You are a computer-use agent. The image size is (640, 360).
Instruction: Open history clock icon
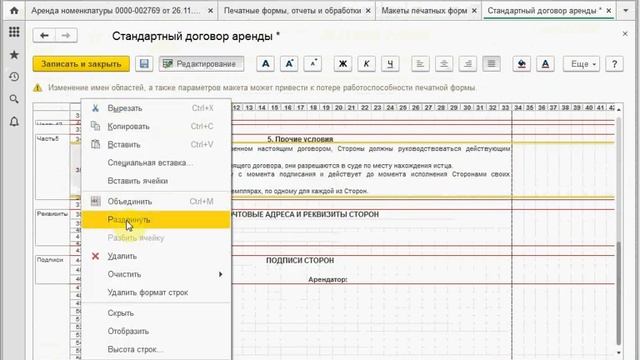pos(14,77)
